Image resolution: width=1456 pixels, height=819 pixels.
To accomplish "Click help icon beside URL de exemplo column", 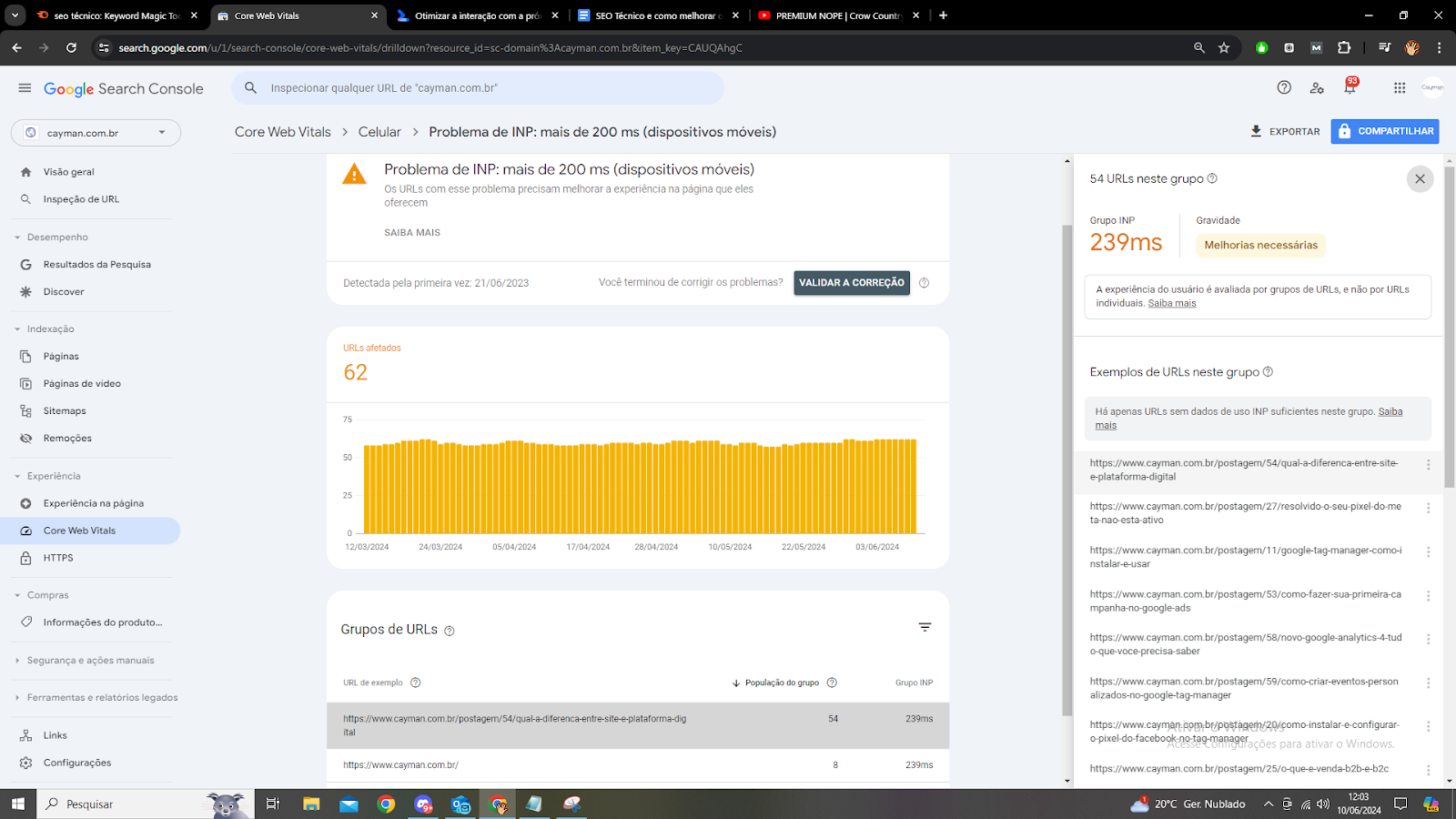I will [415, 682].
